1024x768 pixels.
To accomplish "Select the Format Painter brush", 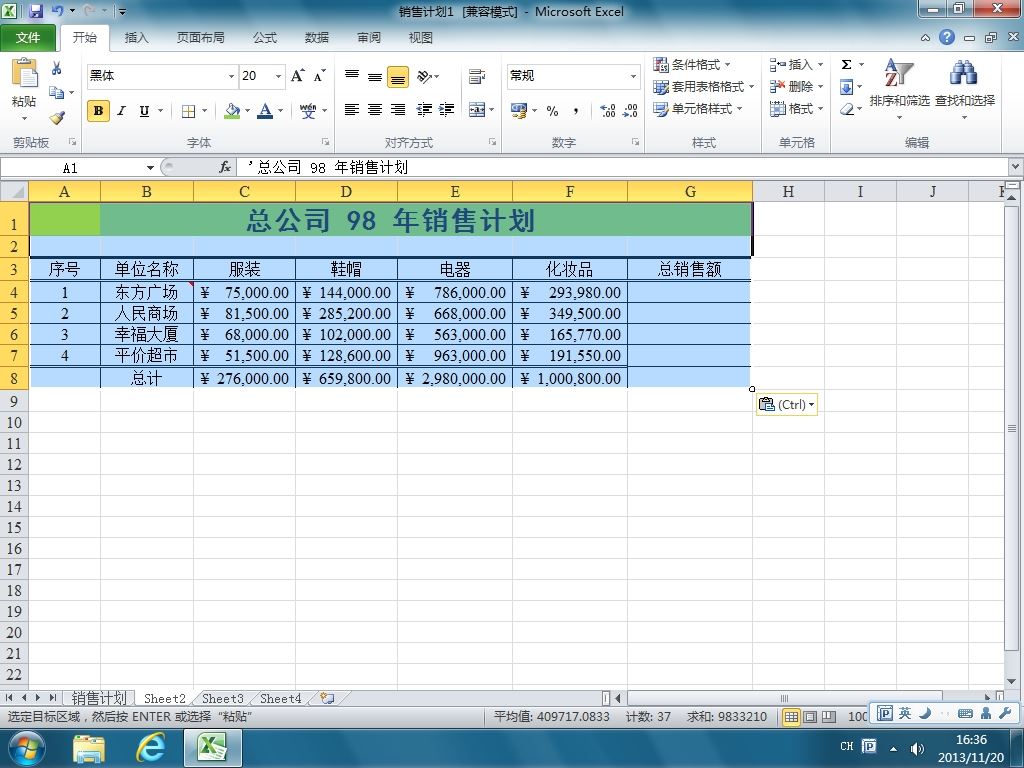I will (x=57, y=118).
